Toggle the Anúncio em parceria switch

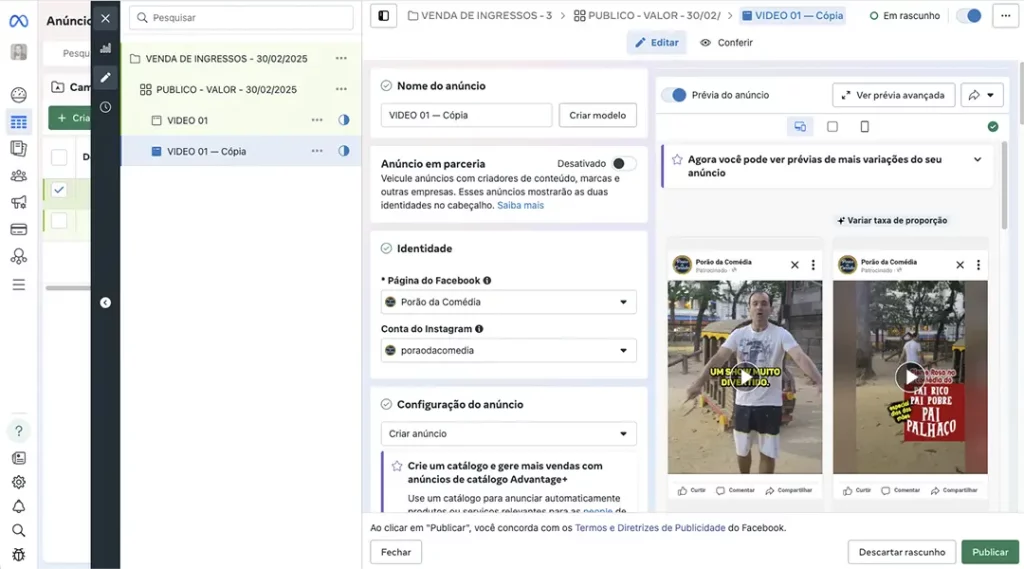pos(623,164)
